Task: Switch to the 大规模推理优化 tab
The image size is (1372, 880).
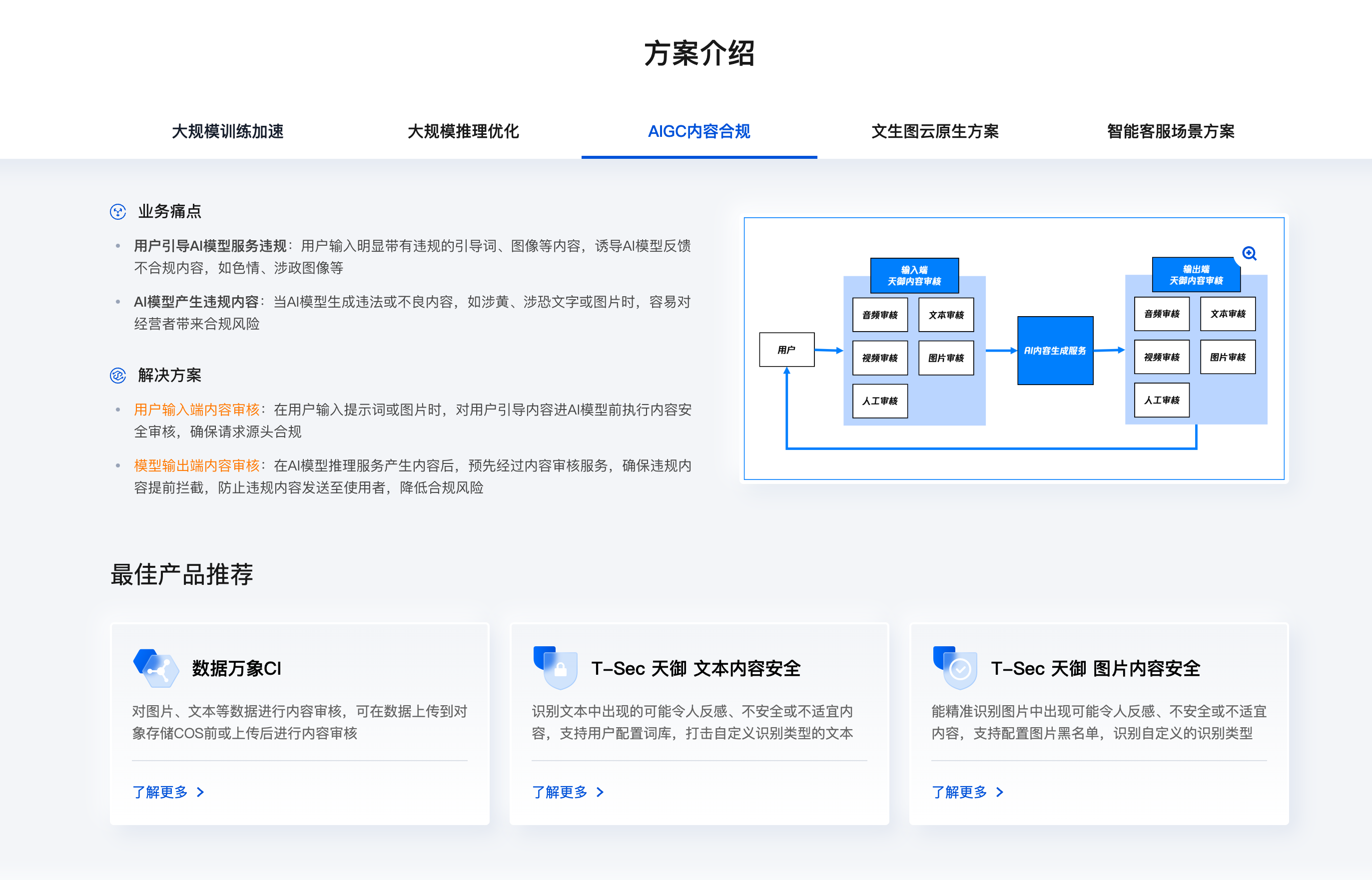Action: click(x=463, y=131)
